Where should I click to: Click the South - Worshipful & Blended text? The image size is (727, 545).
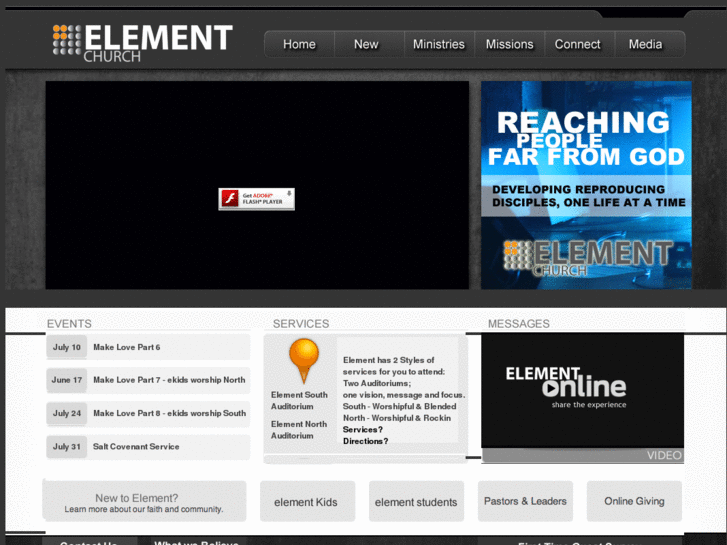pyautogui.click(x=399, y=406)
